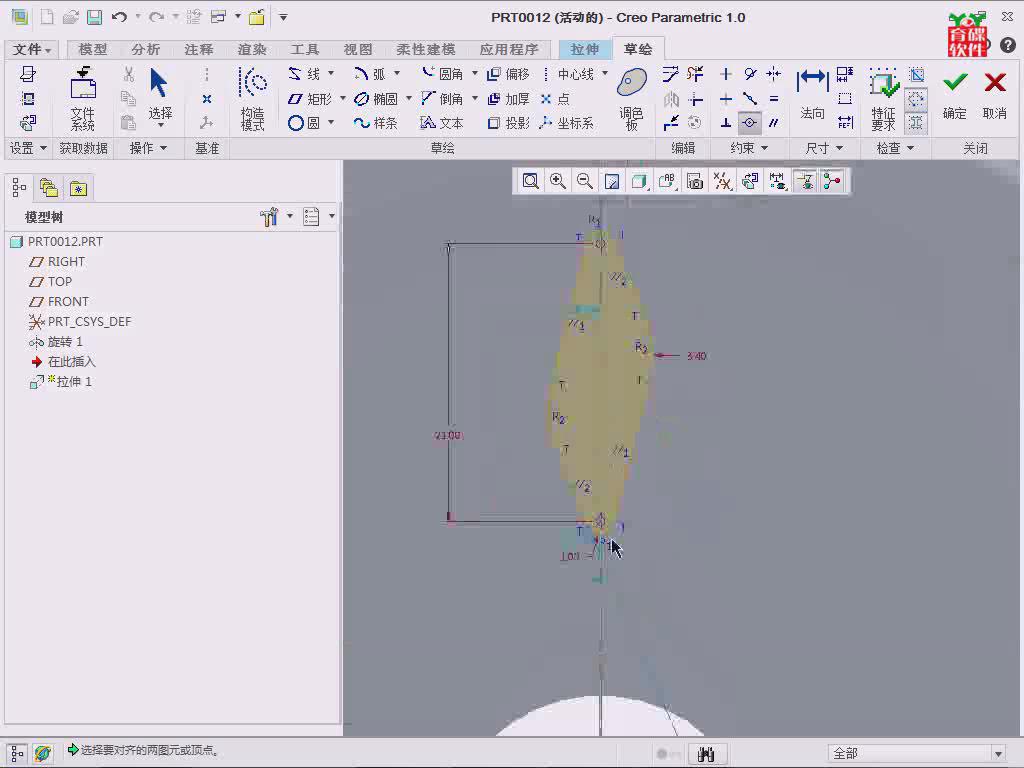This screenshot has width=1024, height=768.
Task: Expand the Circle tool dropdown arrow
Action: [331, 122]
